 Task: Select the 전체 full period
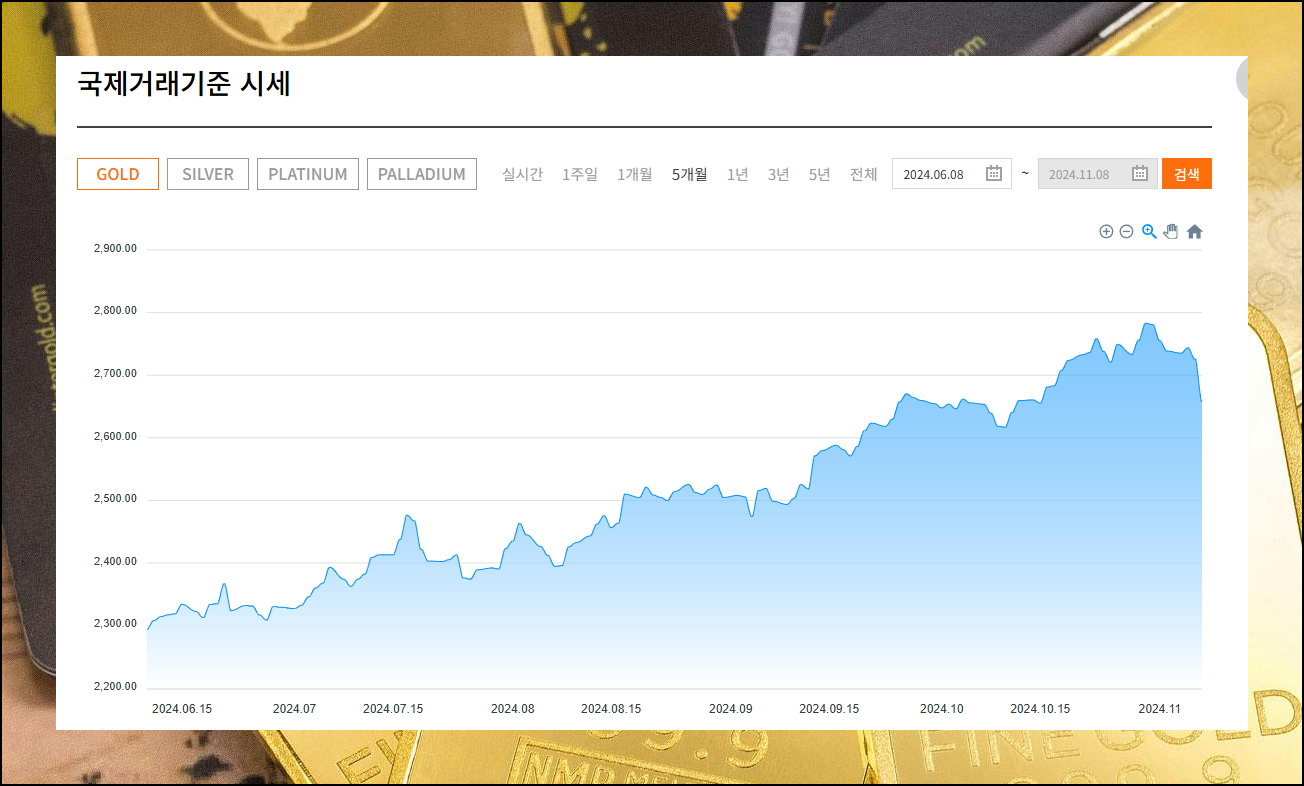pyautogui.click(x=864, y=174)
